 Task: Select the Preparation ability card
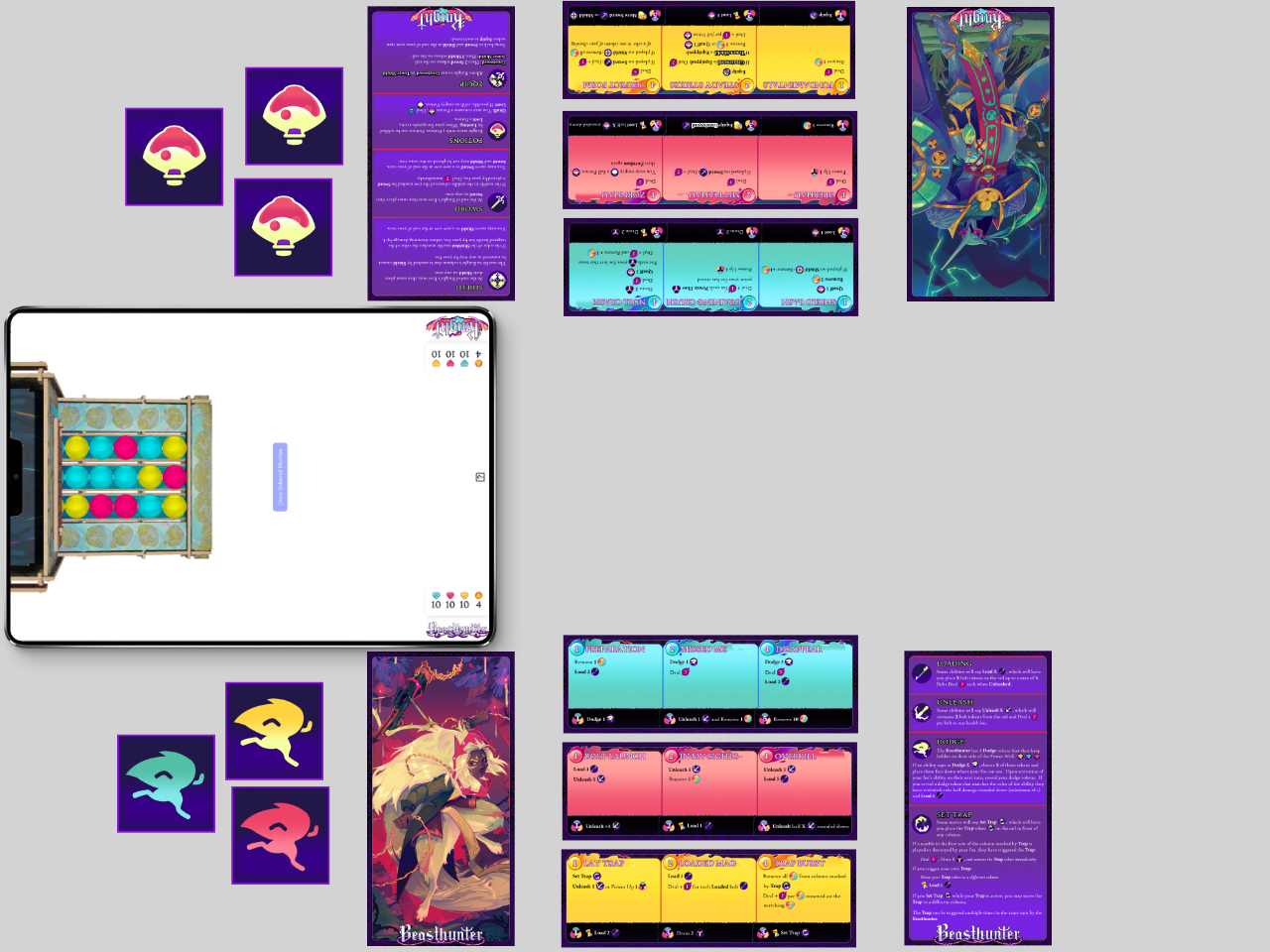pyautogui.click(x=613, y=684)
